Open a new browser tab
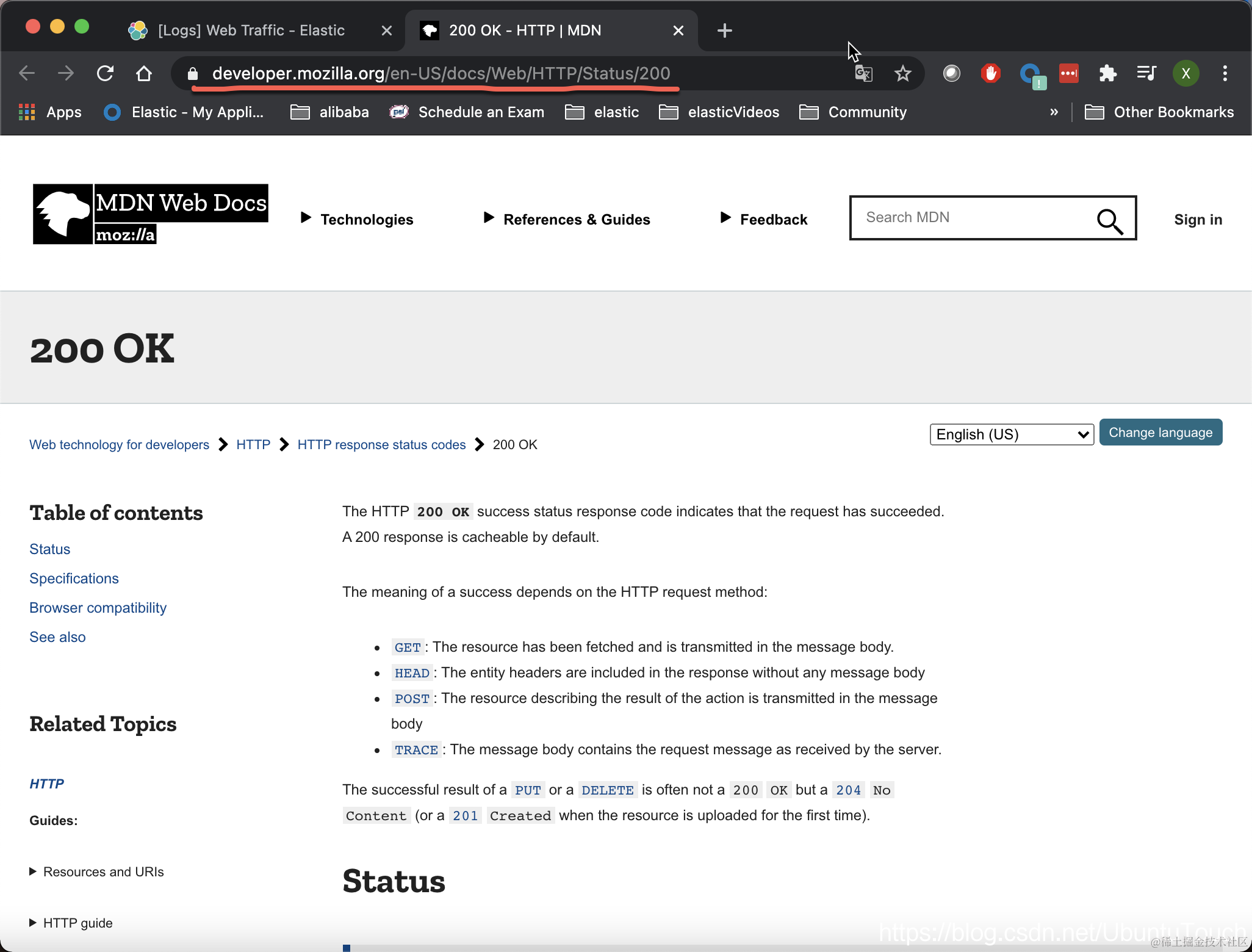Screen dimensions: 1252x952 click(724, 31)
